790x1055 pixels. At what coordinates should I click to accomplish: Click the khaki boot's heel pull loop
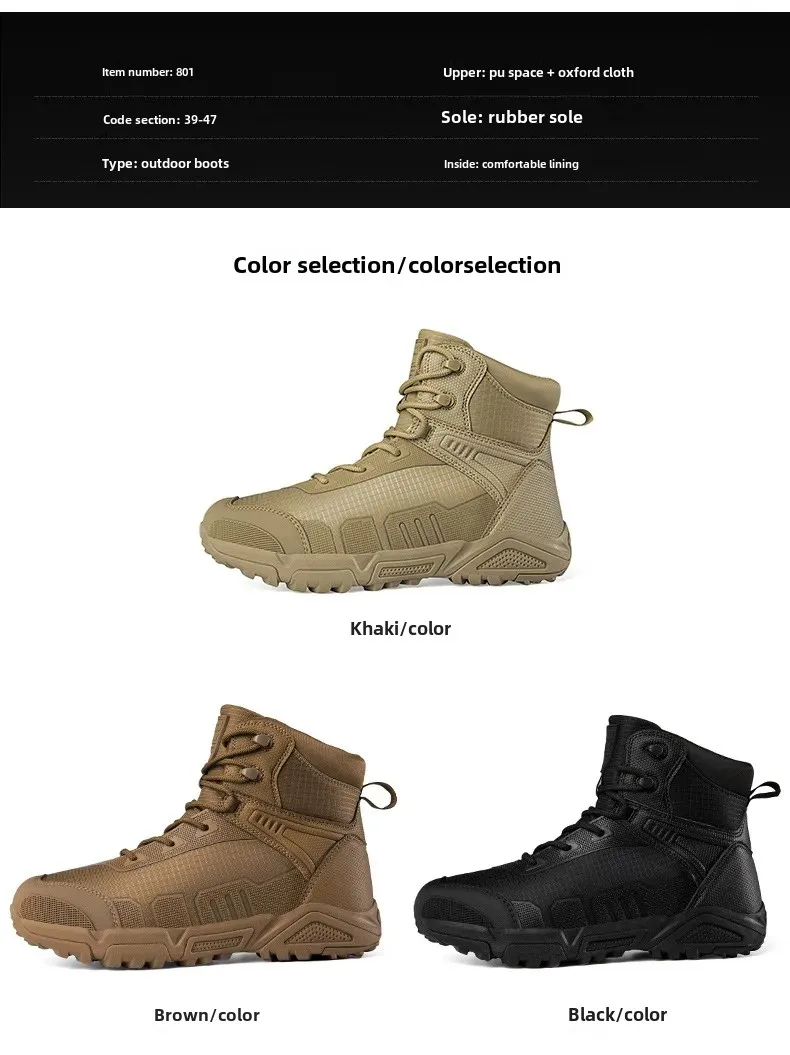point(575,416)
